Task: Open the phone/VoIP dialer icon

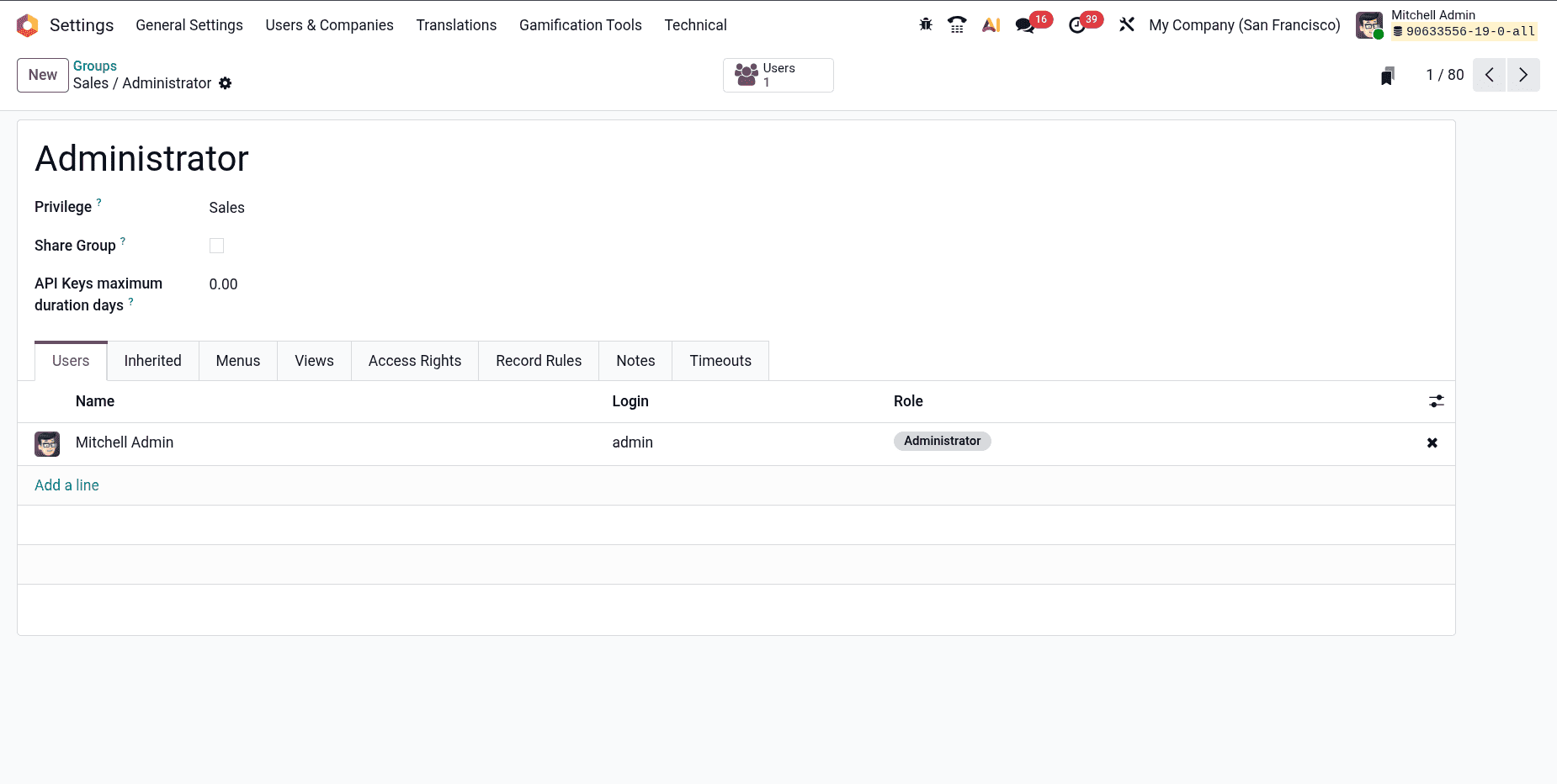Action: (x=957, y=24)
